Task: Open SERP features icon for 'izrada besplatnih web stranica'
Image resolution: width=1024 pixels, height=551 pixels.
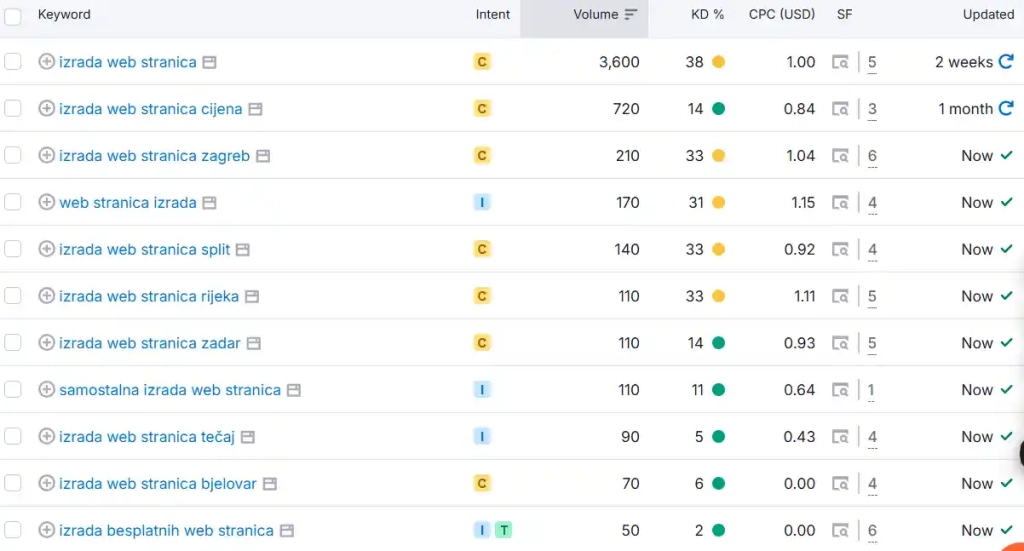Action: click(841, 531)
